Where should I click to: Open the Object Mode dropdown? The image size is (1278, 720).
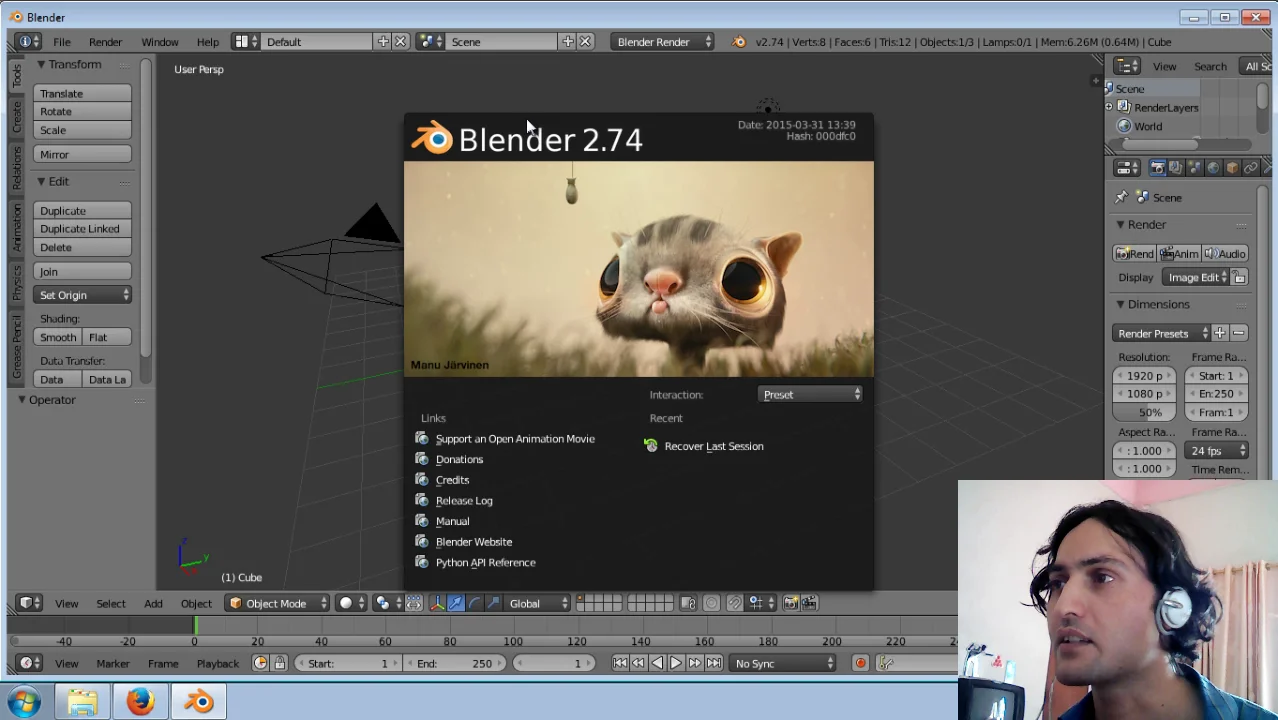(276, 603)
